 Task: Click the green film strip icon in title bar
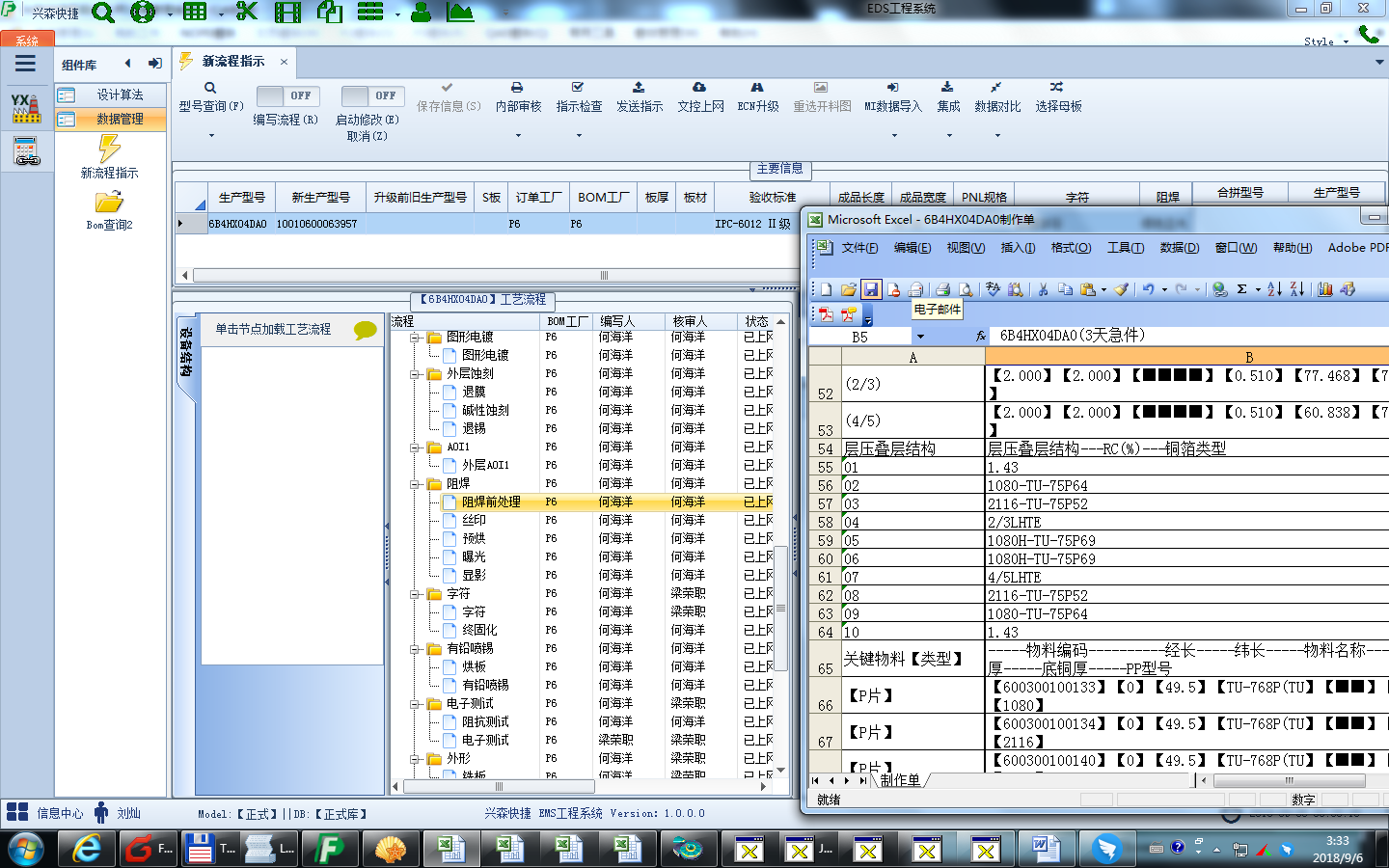click(287, 13)
